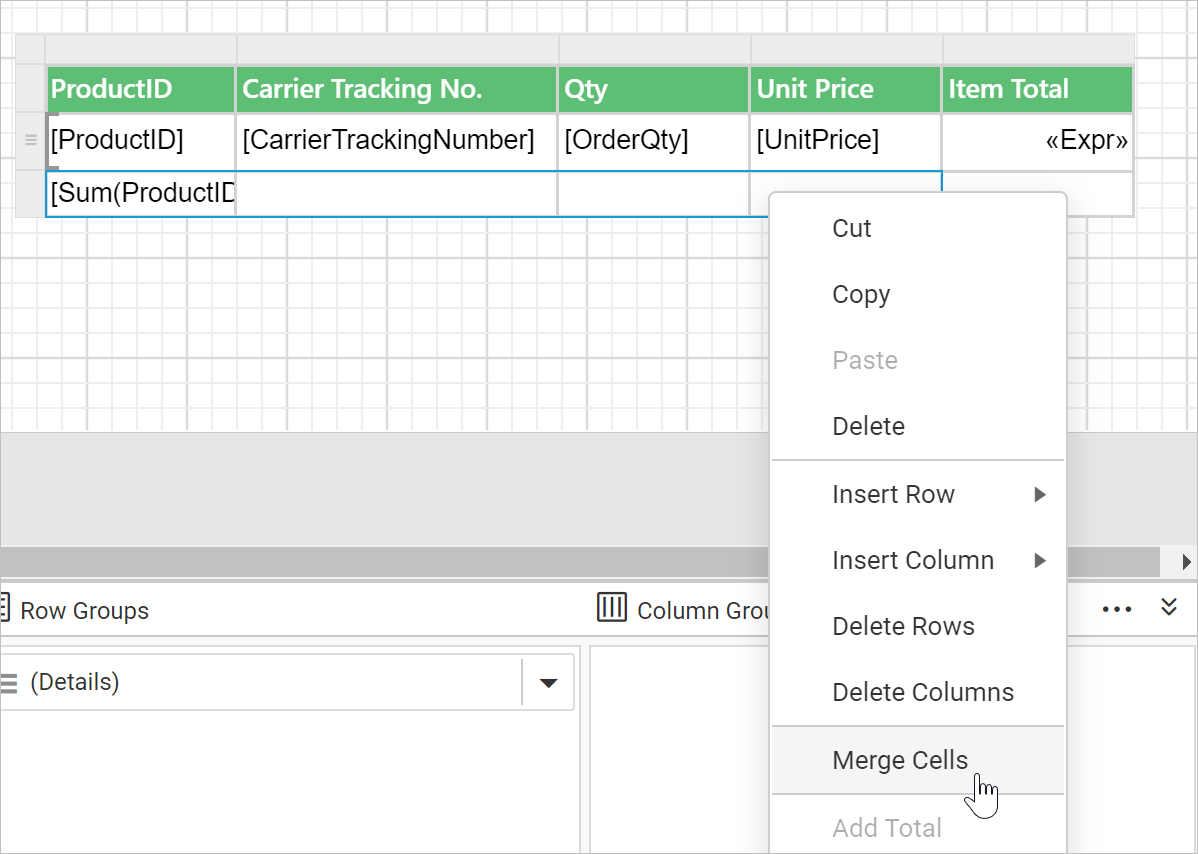Image resolution: width=1198 pixels, height=854 pixels.
Task: Select the Qty header cell
Action: [x=653, y=89]
